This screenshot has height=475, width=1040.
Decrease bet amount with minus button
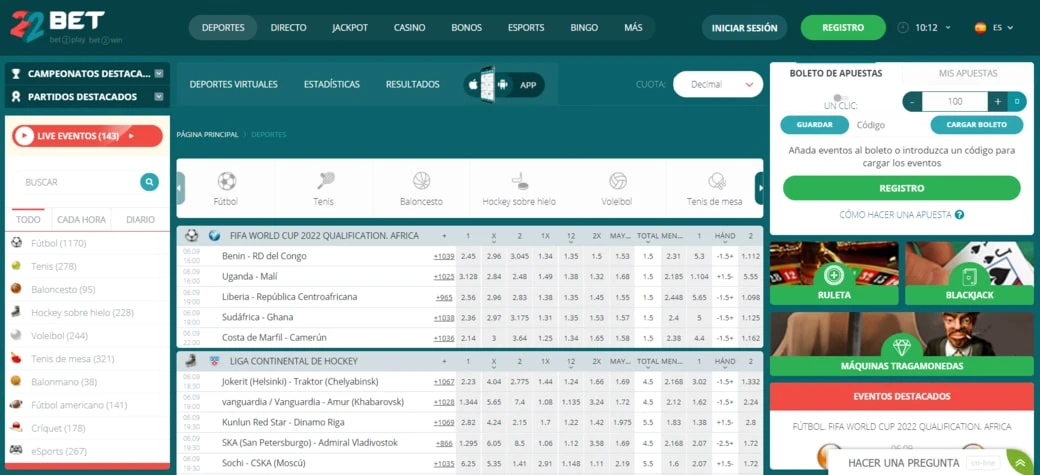913,102
